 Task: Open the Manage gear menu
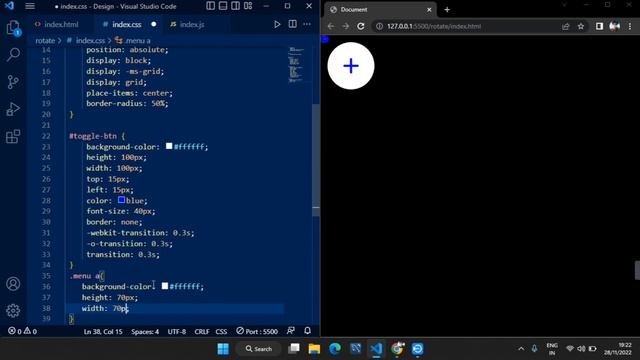(13, 311)
